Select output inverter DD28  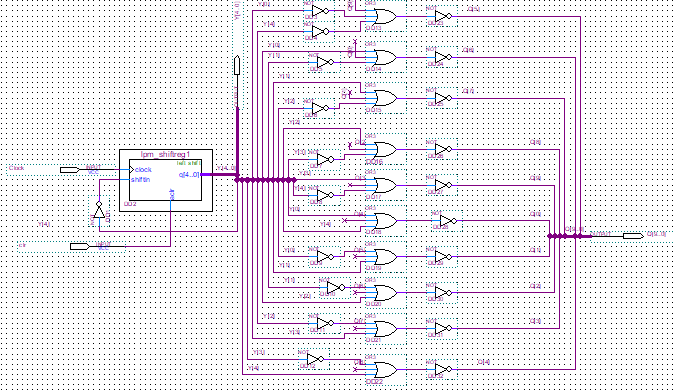coord(448,221)
